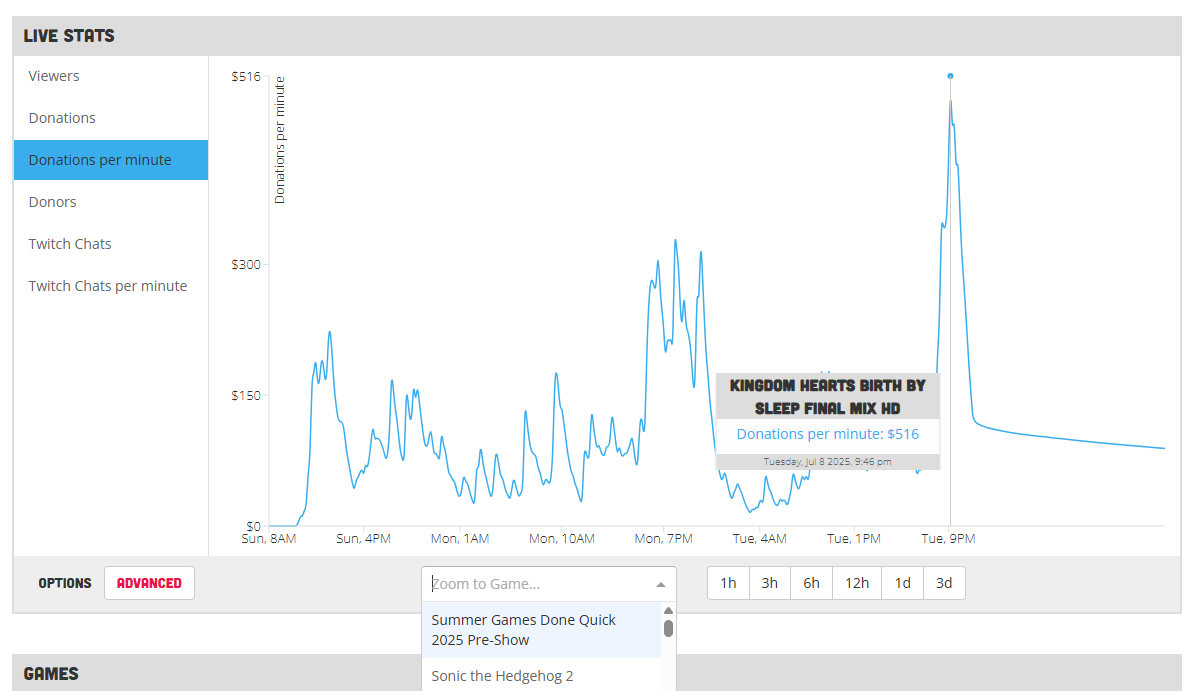Image resolution: width=1189 pixels, height=691 pixels.
Task: Click the 'Mon, 7PM' axis label
Action: pos(664,539)
